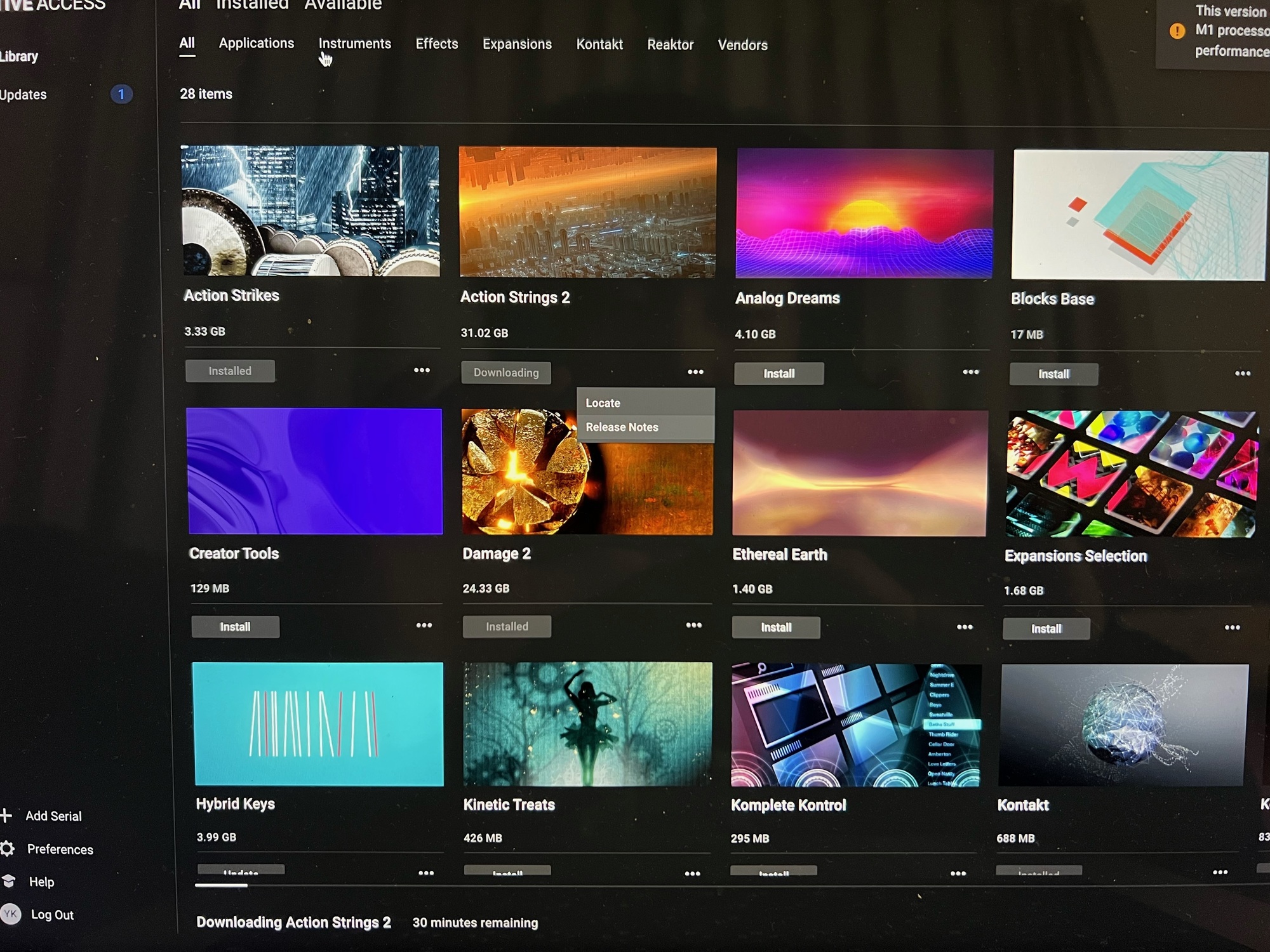Open more options for Action Strings 2
This screenshot has height=952, width=1270.
[695, 372]
